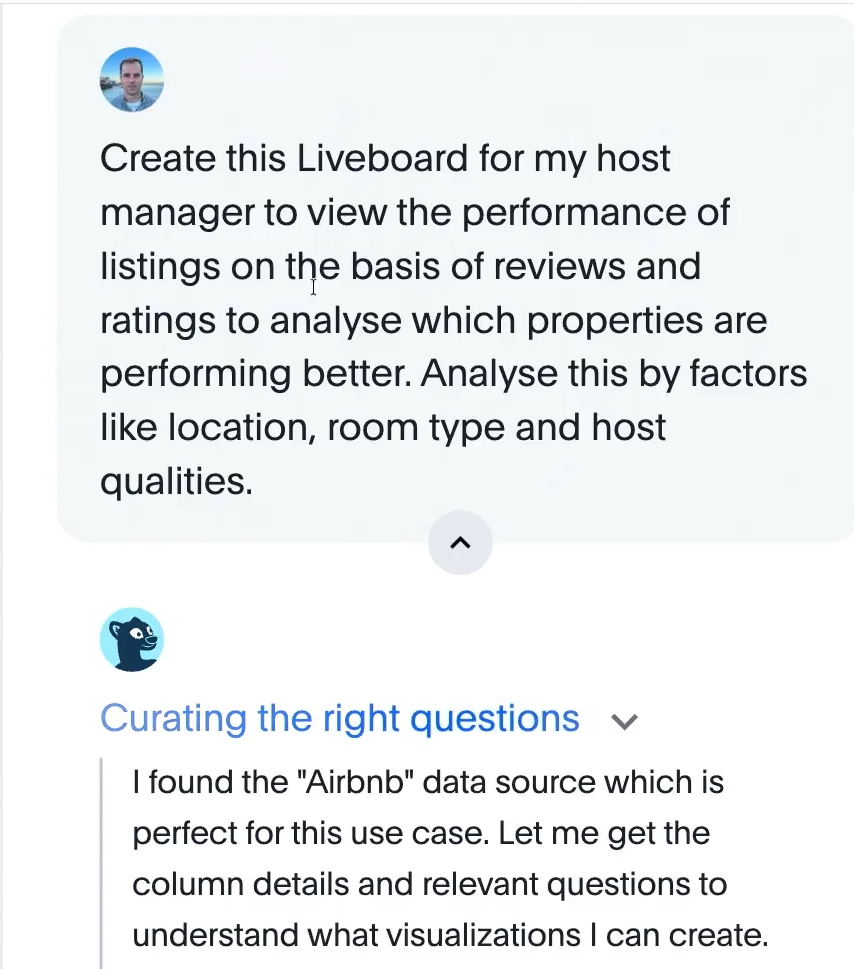Viewport: 854px width, 969px height.
Task: Click the vertical quote bar beside the reasoning
Action: click(x=102, y=860)
